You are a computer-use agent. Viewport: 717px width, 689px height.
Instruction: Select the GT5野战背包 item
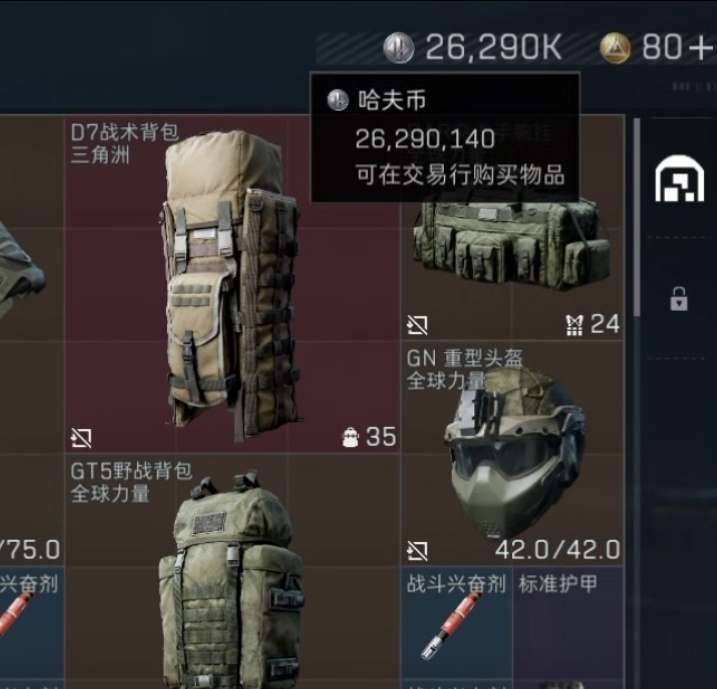coord(233,571)
